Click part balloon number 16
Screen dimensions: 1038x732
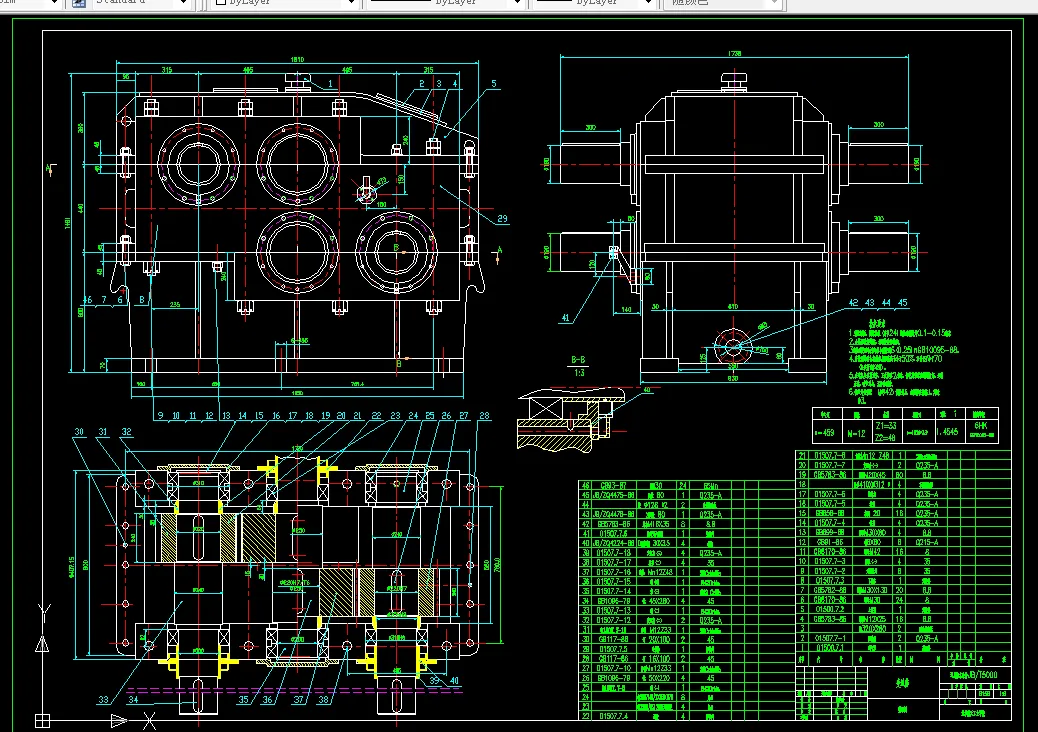pyautogui.click(x=276, y=416)
